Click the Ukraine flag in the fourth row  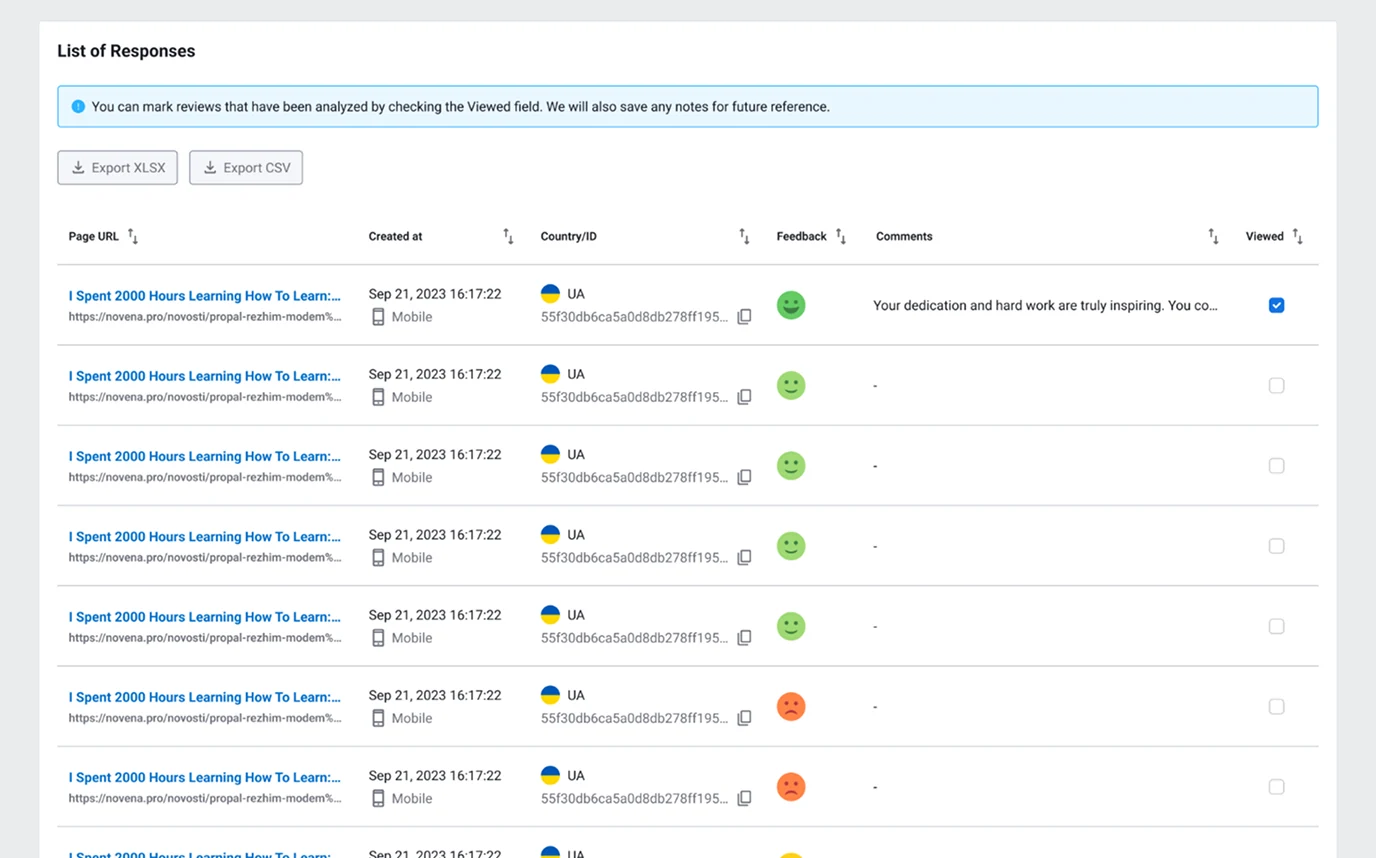pyautogui.click(x=550, y=535)
